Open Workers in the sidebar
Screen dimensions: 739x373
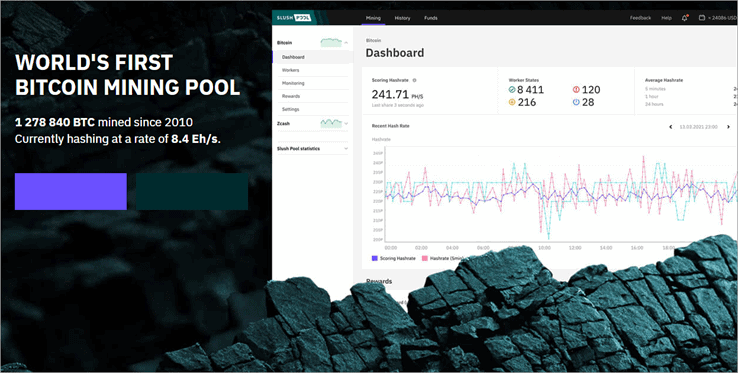pyautogui.click(x=290, y=70)
